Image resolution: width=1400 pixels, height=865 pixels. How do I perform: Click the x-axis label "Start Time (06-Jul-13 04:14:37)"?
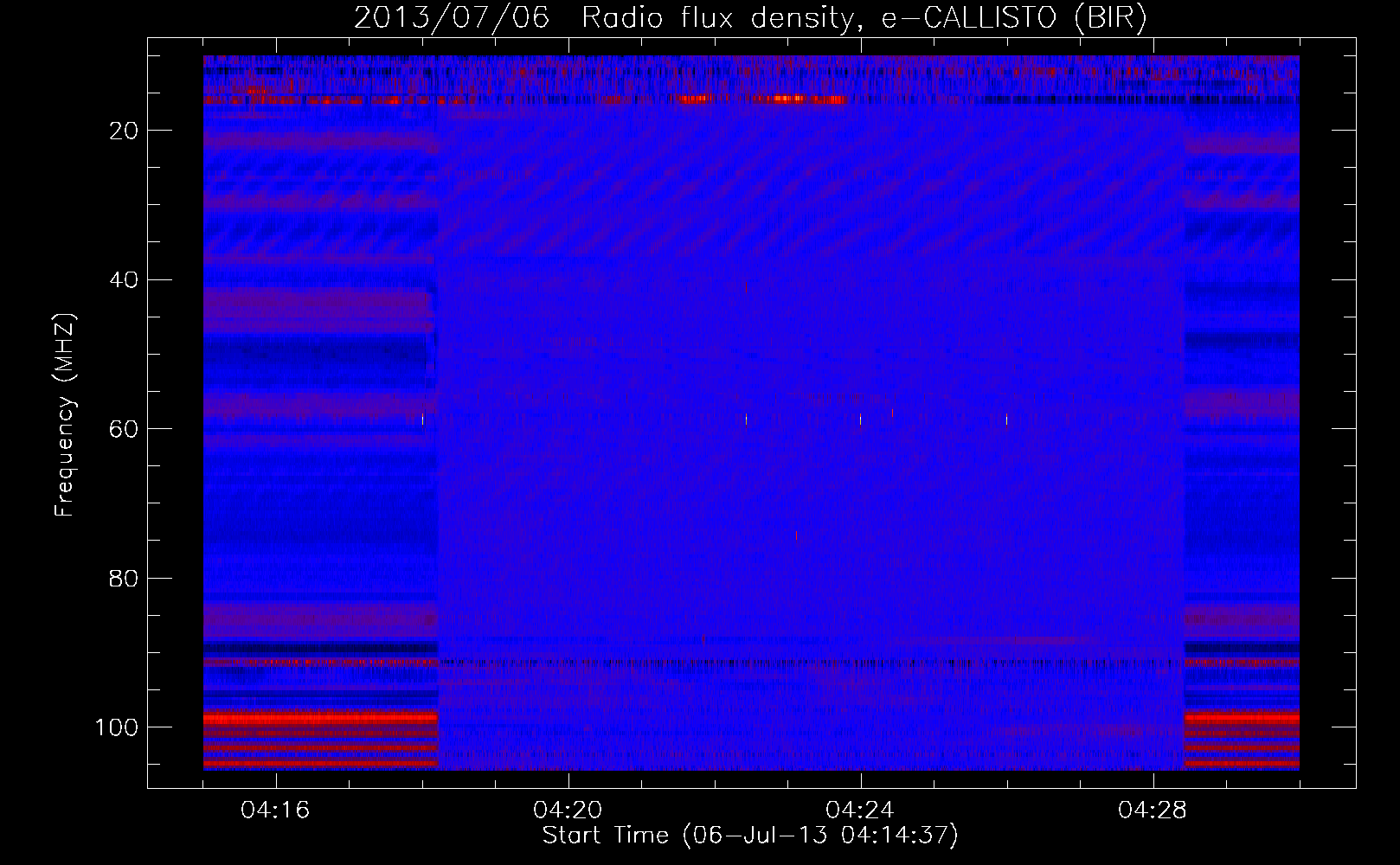(x=750, y=836)
